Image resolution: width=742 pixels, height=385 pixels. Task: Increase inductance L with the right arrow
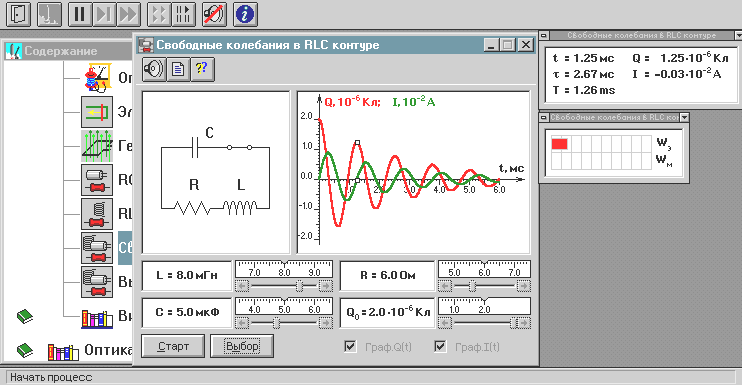coord(325,286)
